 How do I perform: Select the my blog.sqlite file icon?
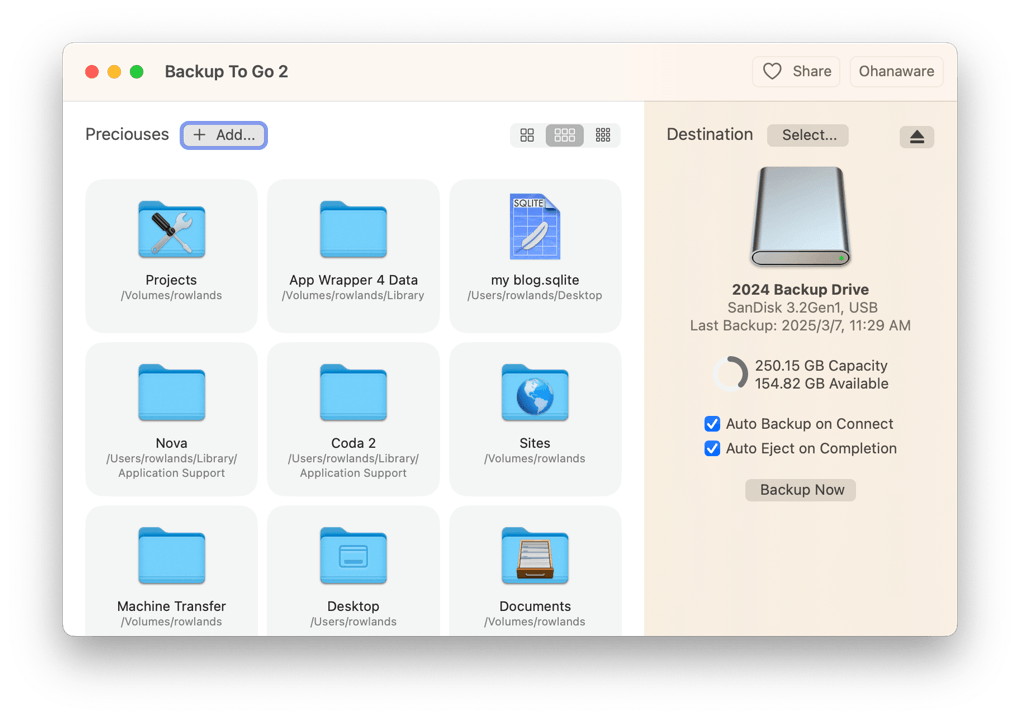535,228
